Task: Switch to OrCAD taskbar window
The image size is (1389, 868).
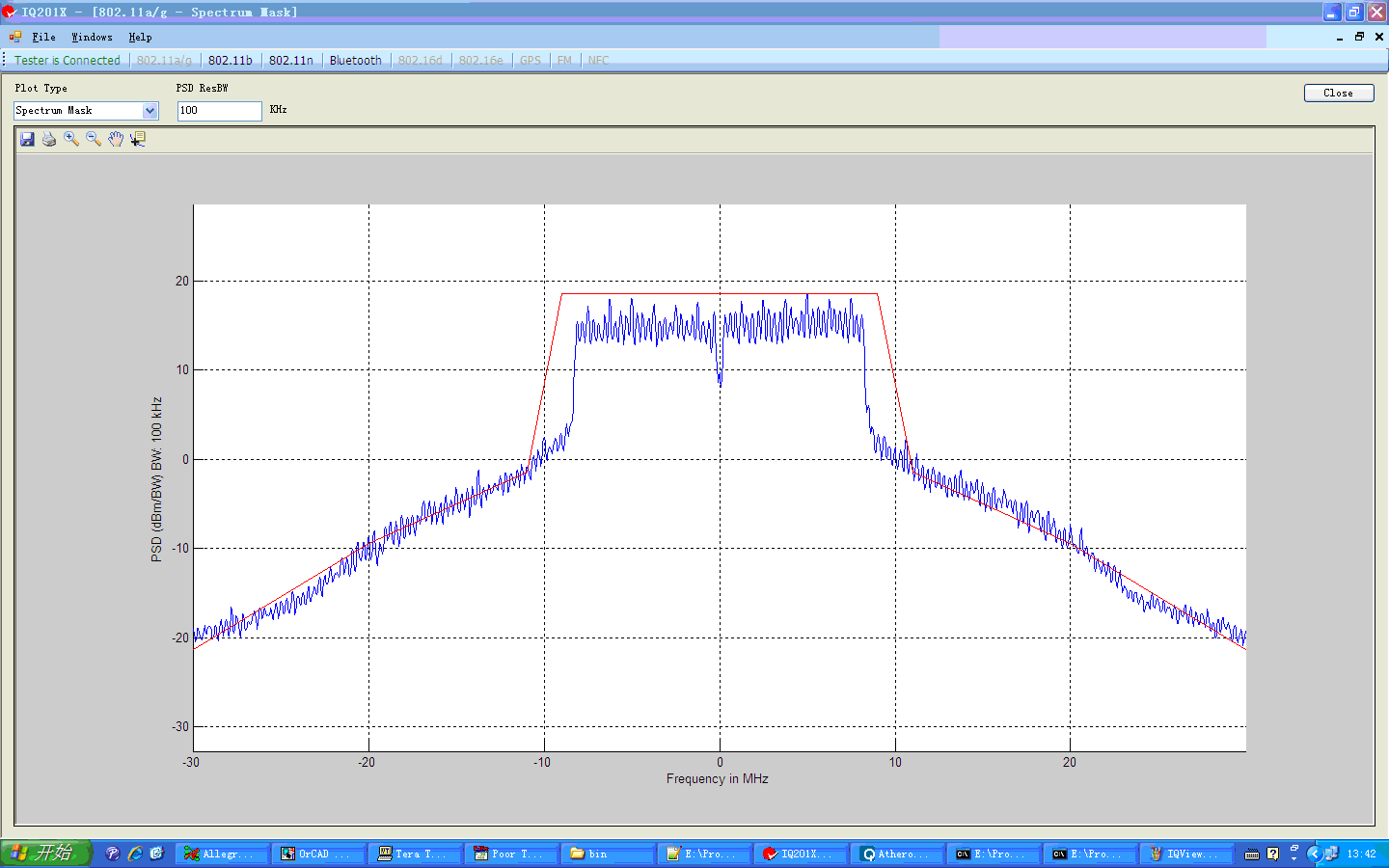Action: [318, 854]
